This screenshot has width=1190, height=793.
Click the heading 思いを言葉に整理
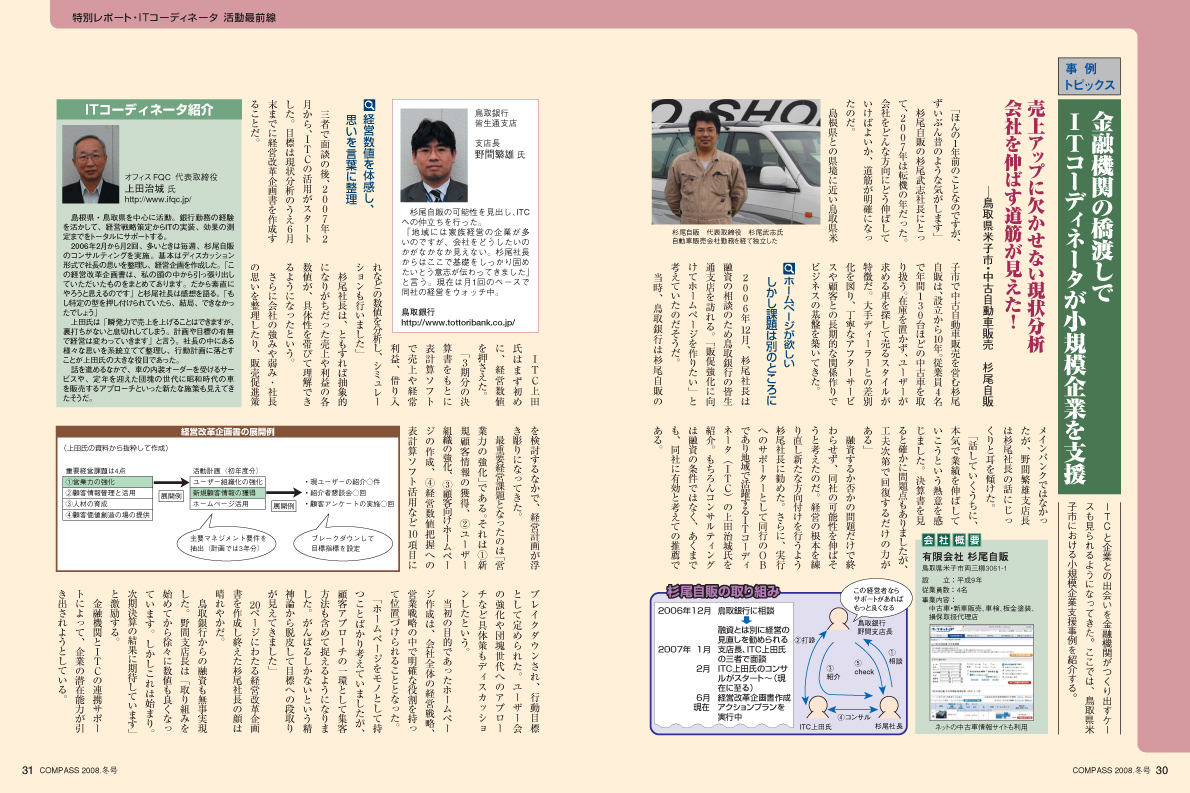[351, 159]
